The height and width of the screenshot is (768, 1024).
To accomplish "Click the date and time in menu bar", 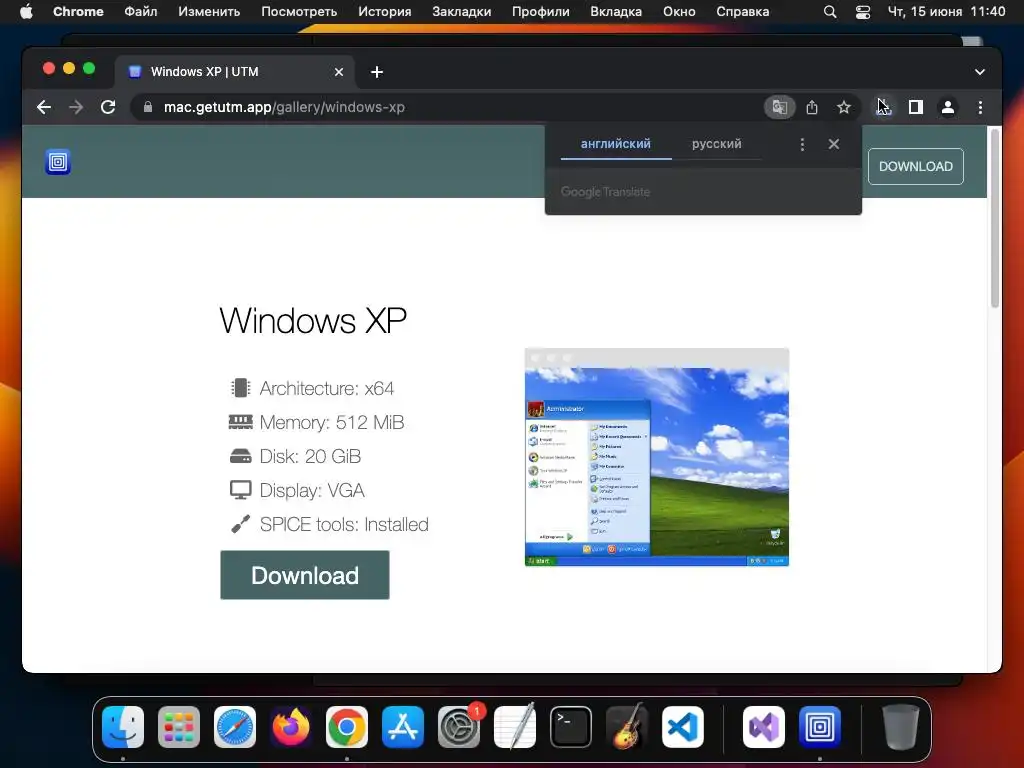I will (946, 11).
